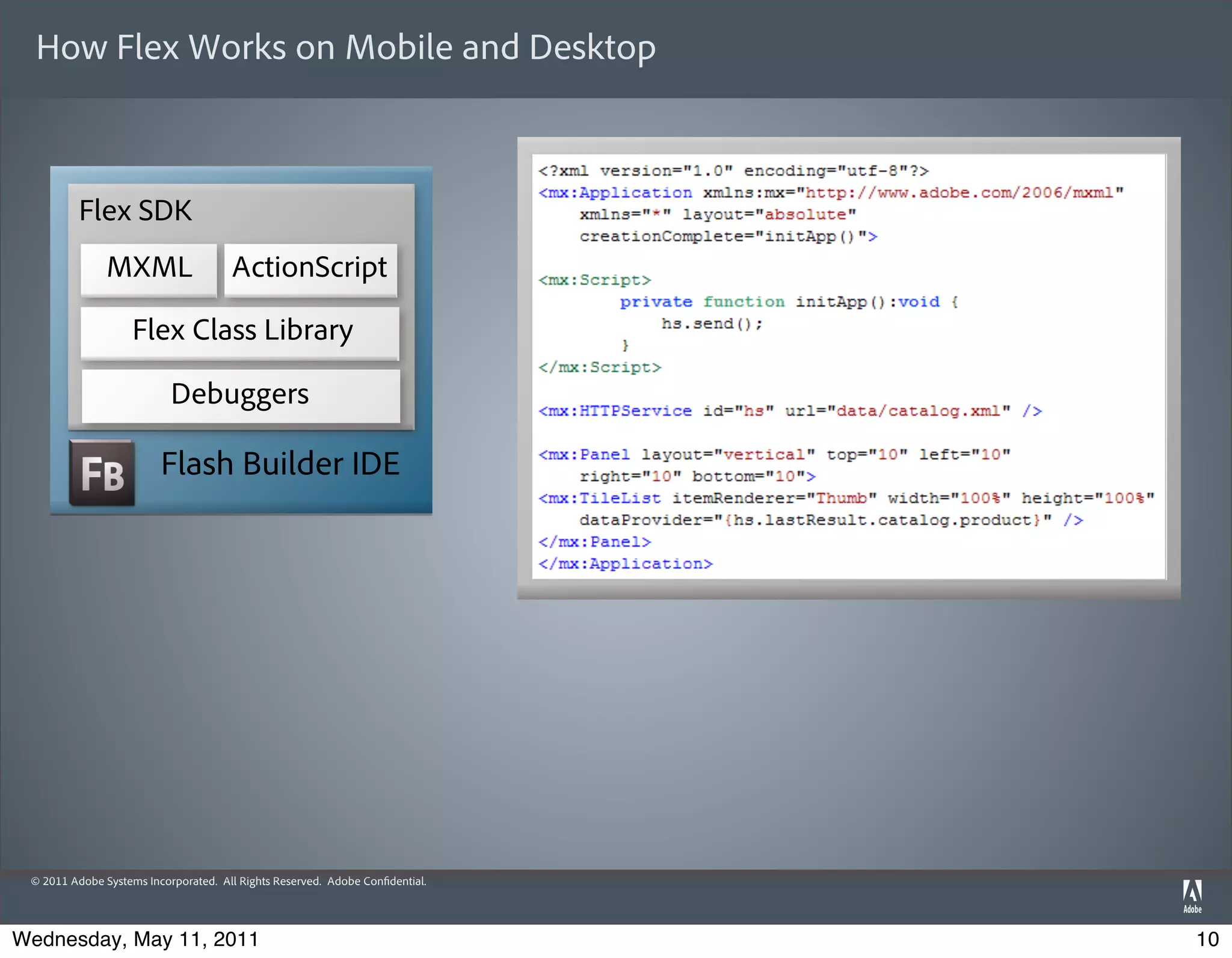The height and width of the screenshot is (958, 1232).
Task: Click the Adobe logo in footer
Action: [x=1192, y=897]
